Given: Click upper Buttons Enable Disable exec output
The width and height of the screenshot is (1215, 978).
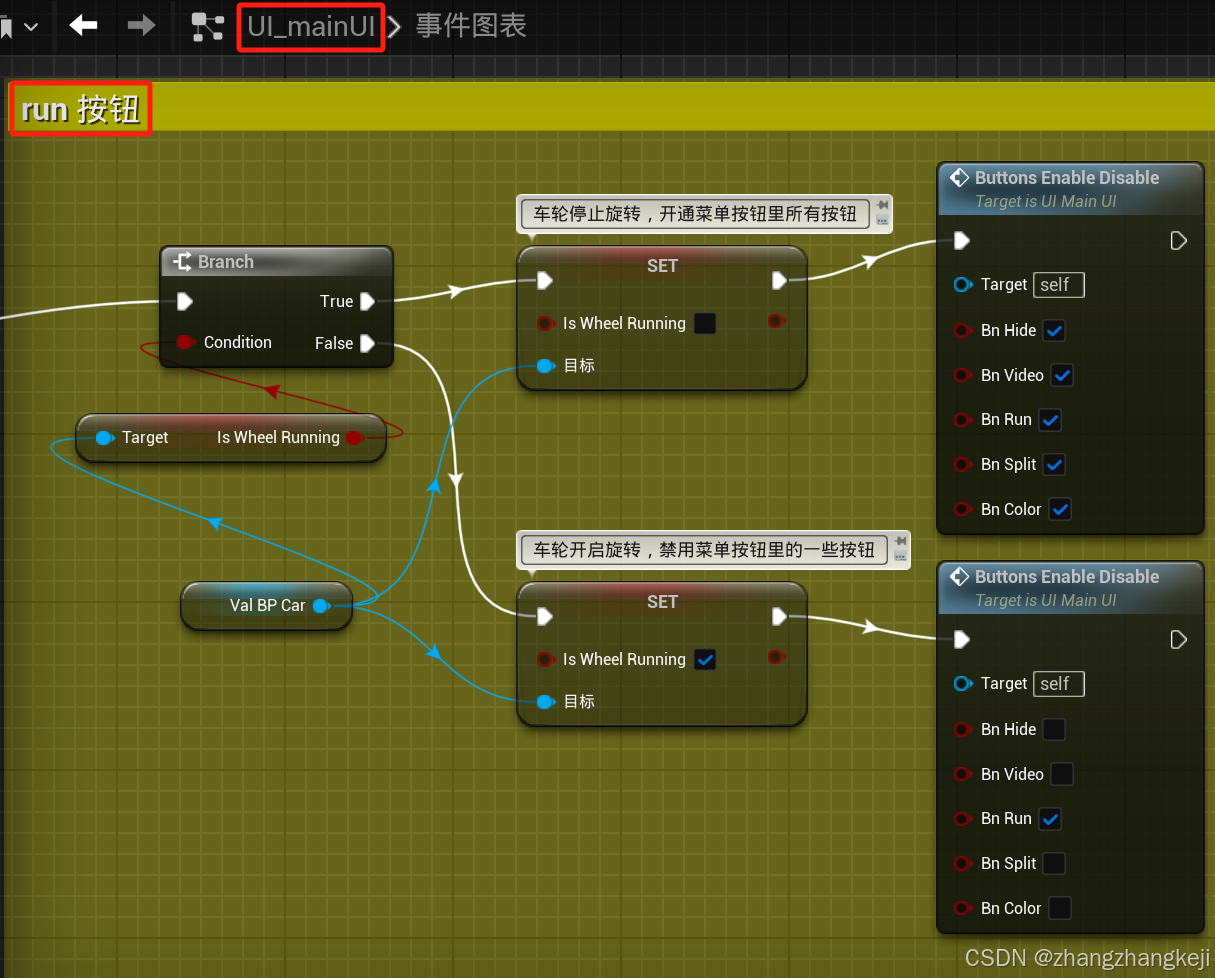Looking at the screenshot, I should click(x=1178, y=240).
